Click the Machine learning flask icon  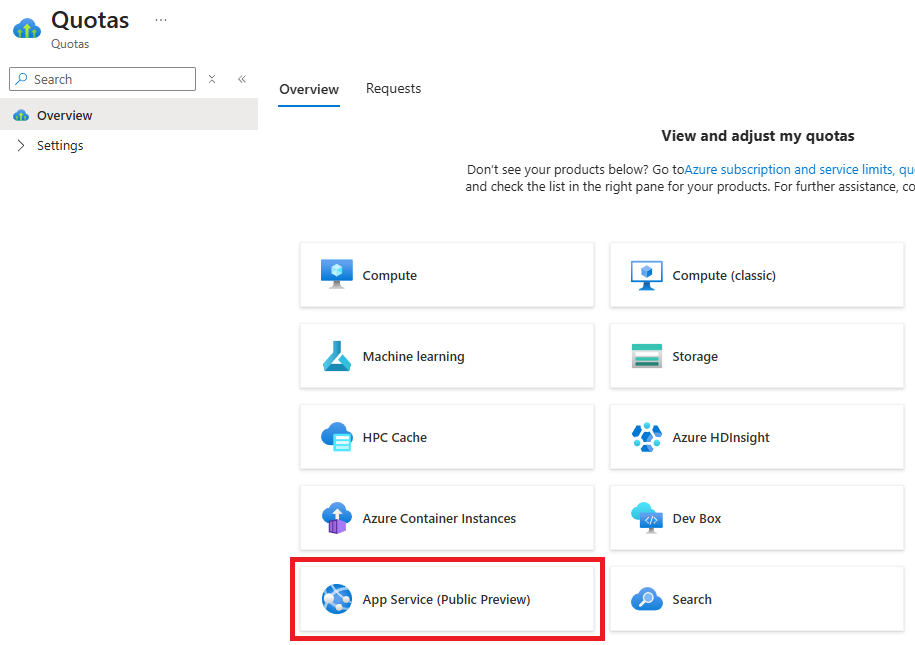(337, 356)
